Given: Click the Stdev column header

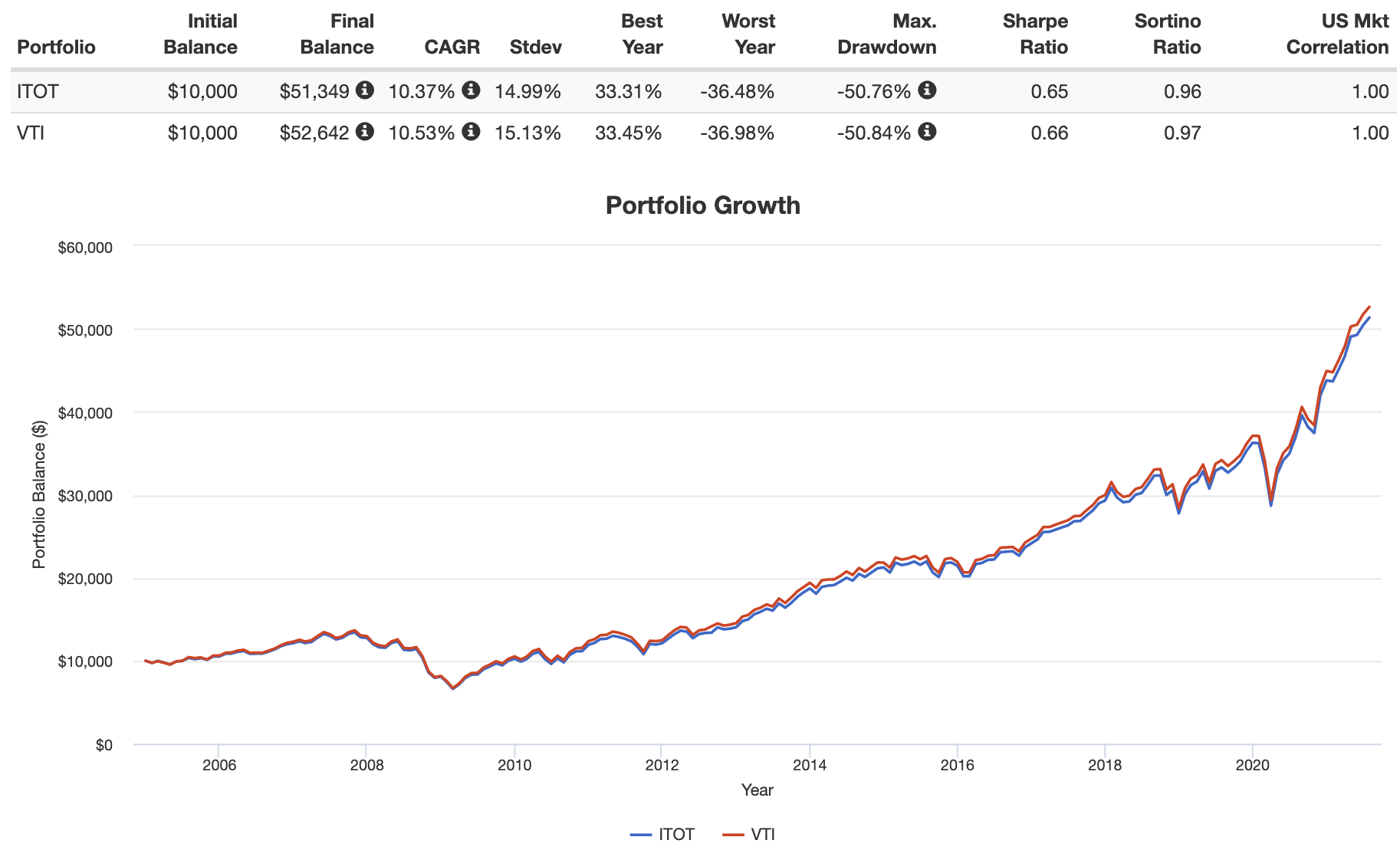Looking at the screenshot, I should click(x=535, y=47).
